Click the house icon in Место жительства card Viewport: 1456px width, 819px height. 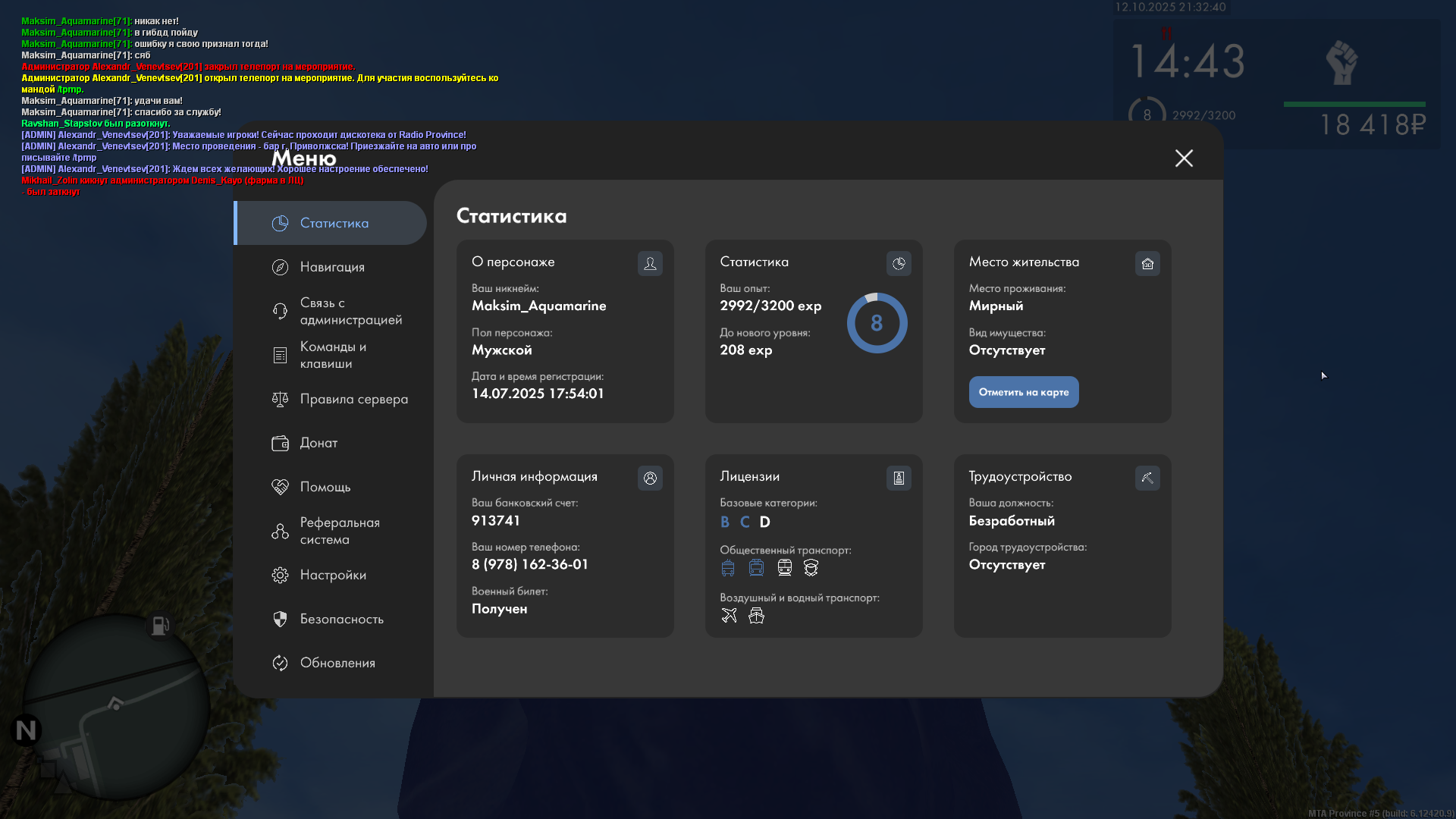[1147, 263]
